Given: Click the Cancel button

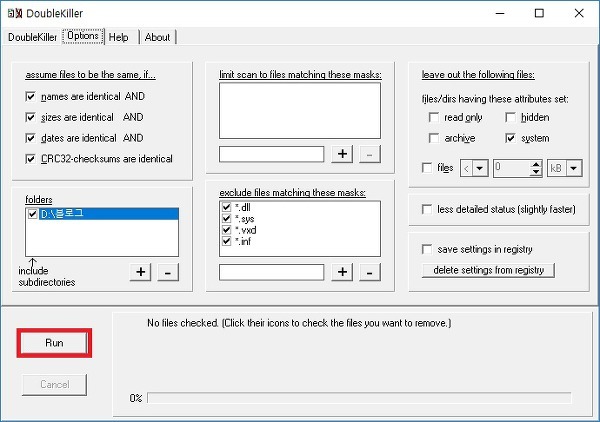Looking at the screenshot, I should click(x=54, y=385).
